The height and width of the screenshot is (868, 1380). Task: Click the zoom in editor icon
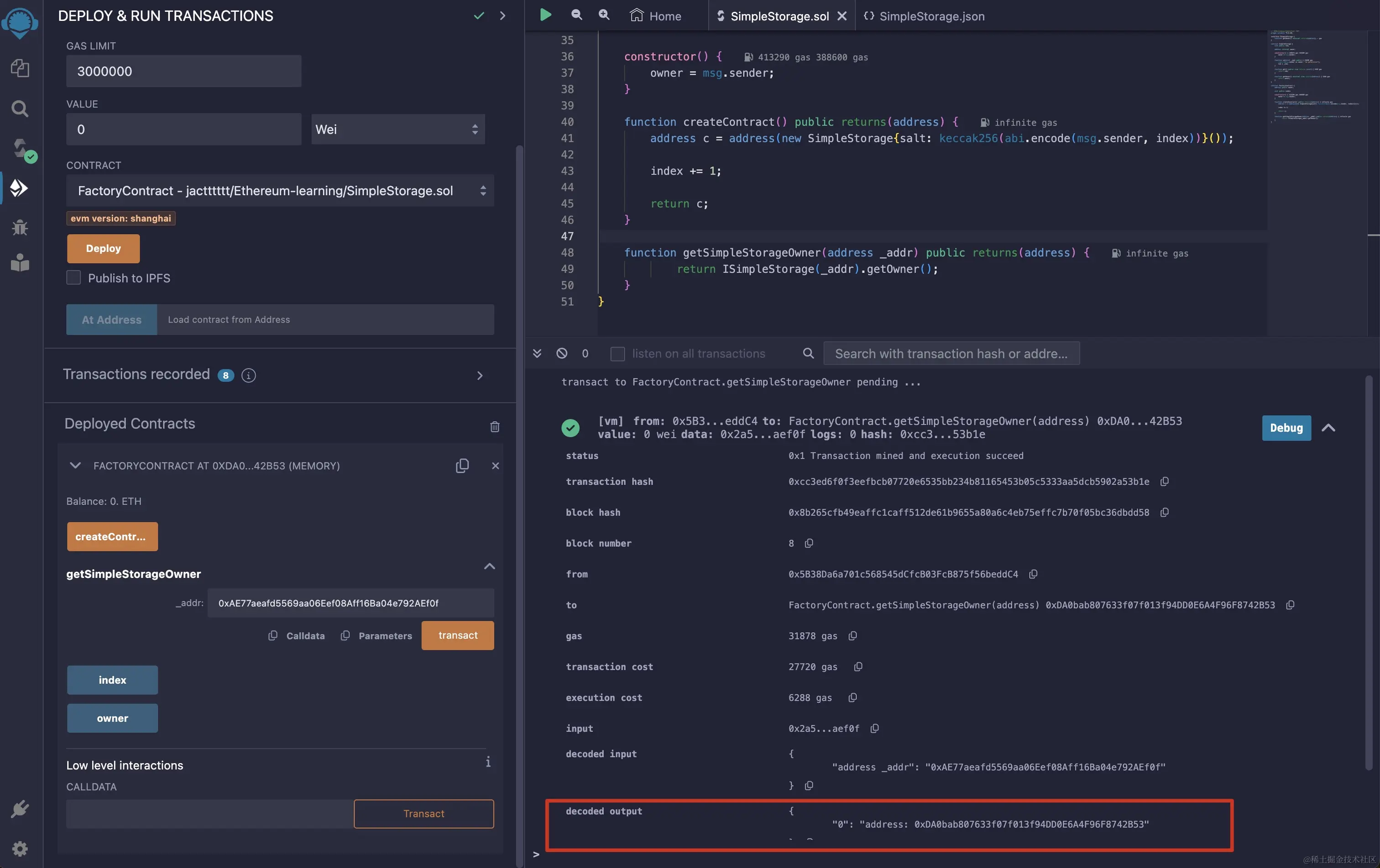coord(604,15)
